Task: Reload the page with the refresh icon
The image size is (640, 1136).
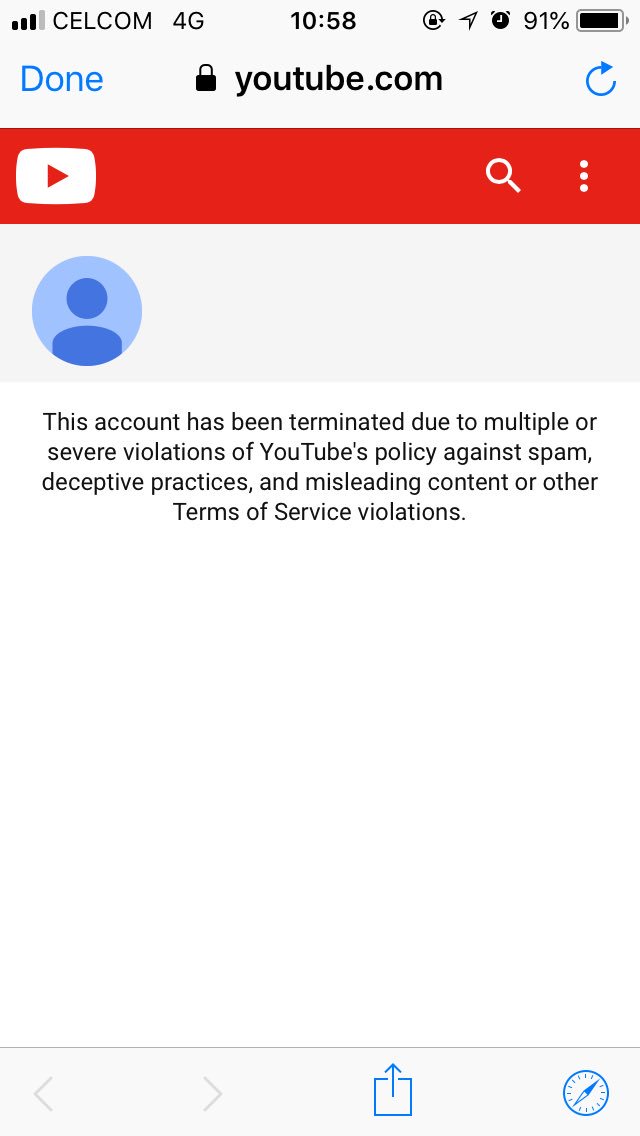Action: click(x=601, y=79)
